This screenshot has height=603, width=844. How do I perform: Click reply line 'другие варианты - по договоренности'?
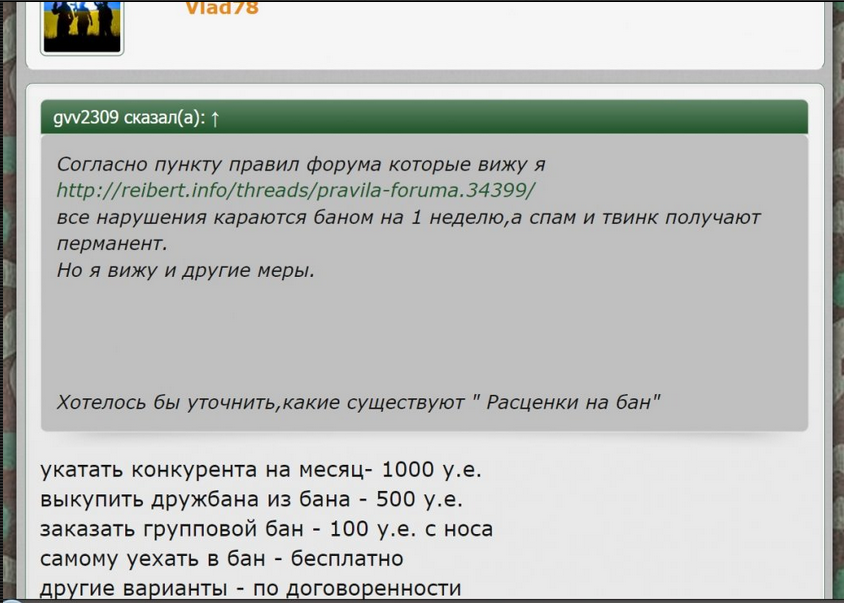click(250, 588)
